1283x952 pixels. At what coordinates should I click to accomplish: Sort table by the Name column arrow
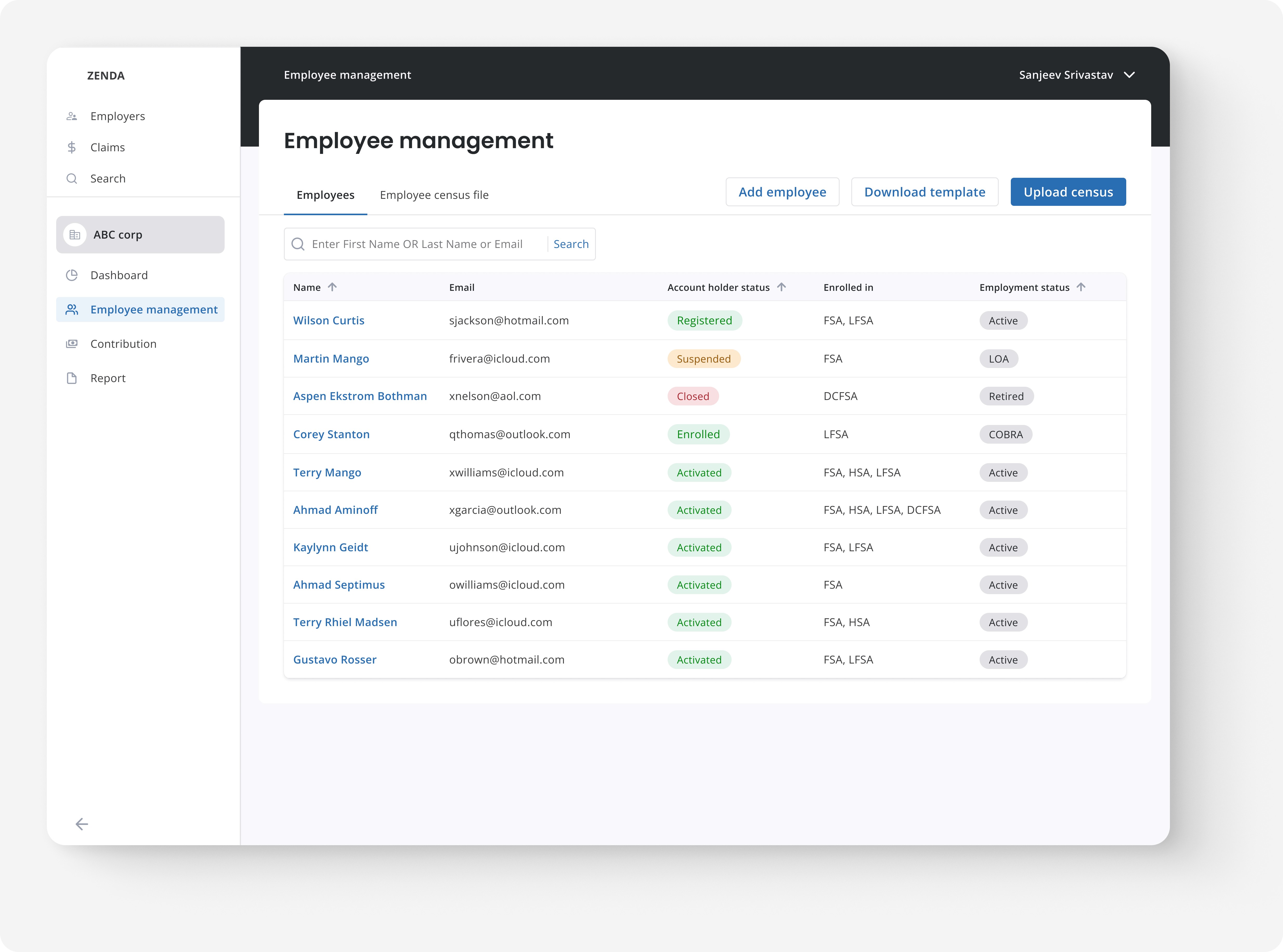[x=333, y=287]
